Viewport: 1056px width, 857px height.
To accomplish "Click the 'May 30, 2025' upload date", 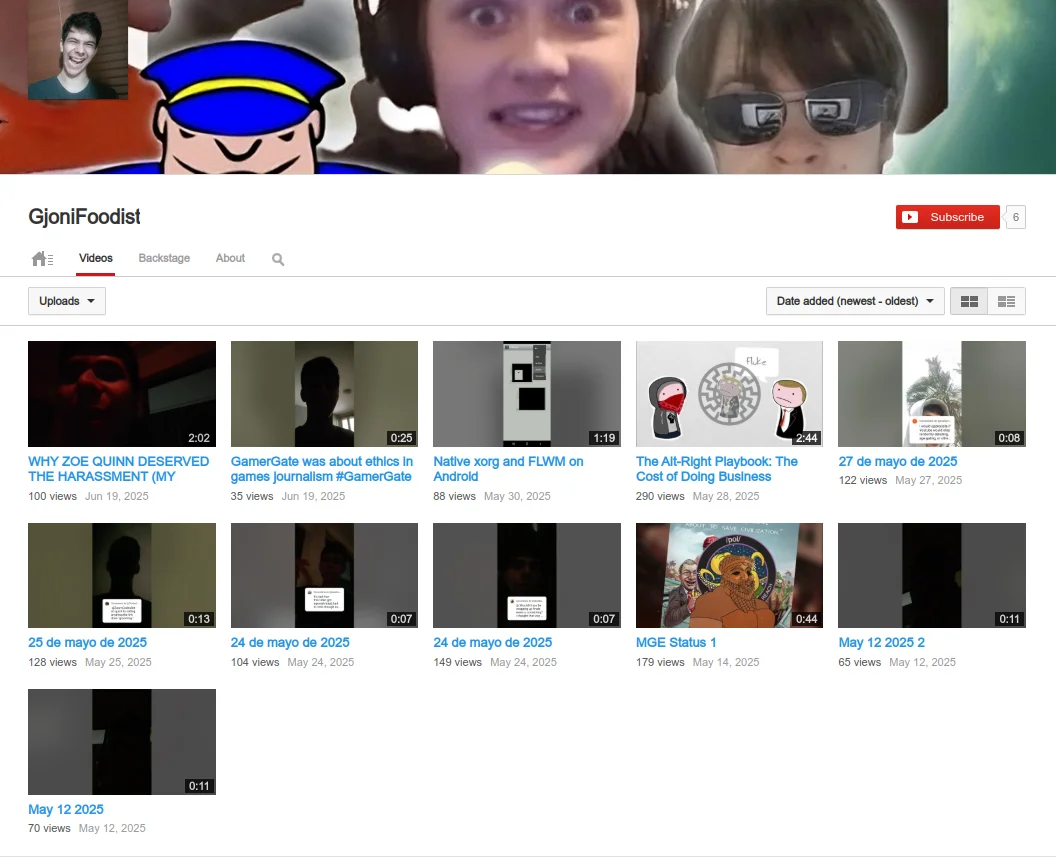I will coord(517,496).
